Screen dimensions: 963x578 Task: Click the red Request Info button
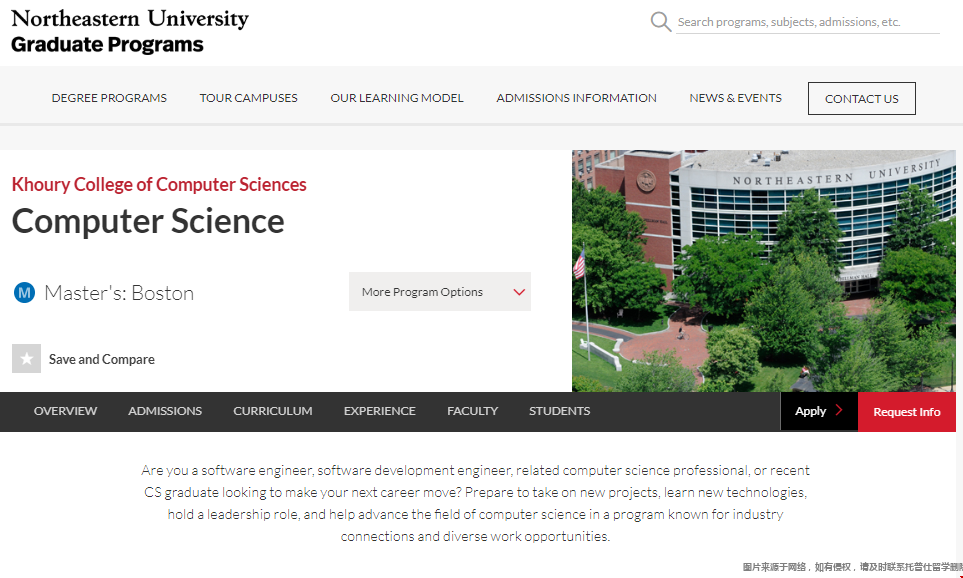(x=906, y=412)
